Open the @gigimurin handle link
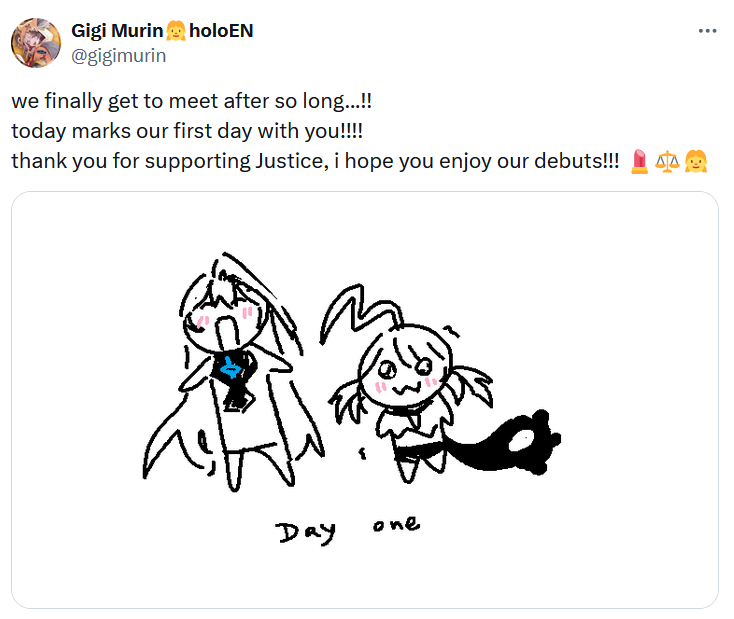 pos(118,56)
